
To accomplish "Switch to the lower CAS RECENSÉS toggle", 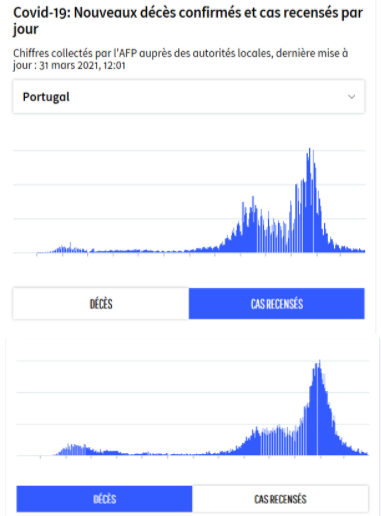I will [280, 499].
